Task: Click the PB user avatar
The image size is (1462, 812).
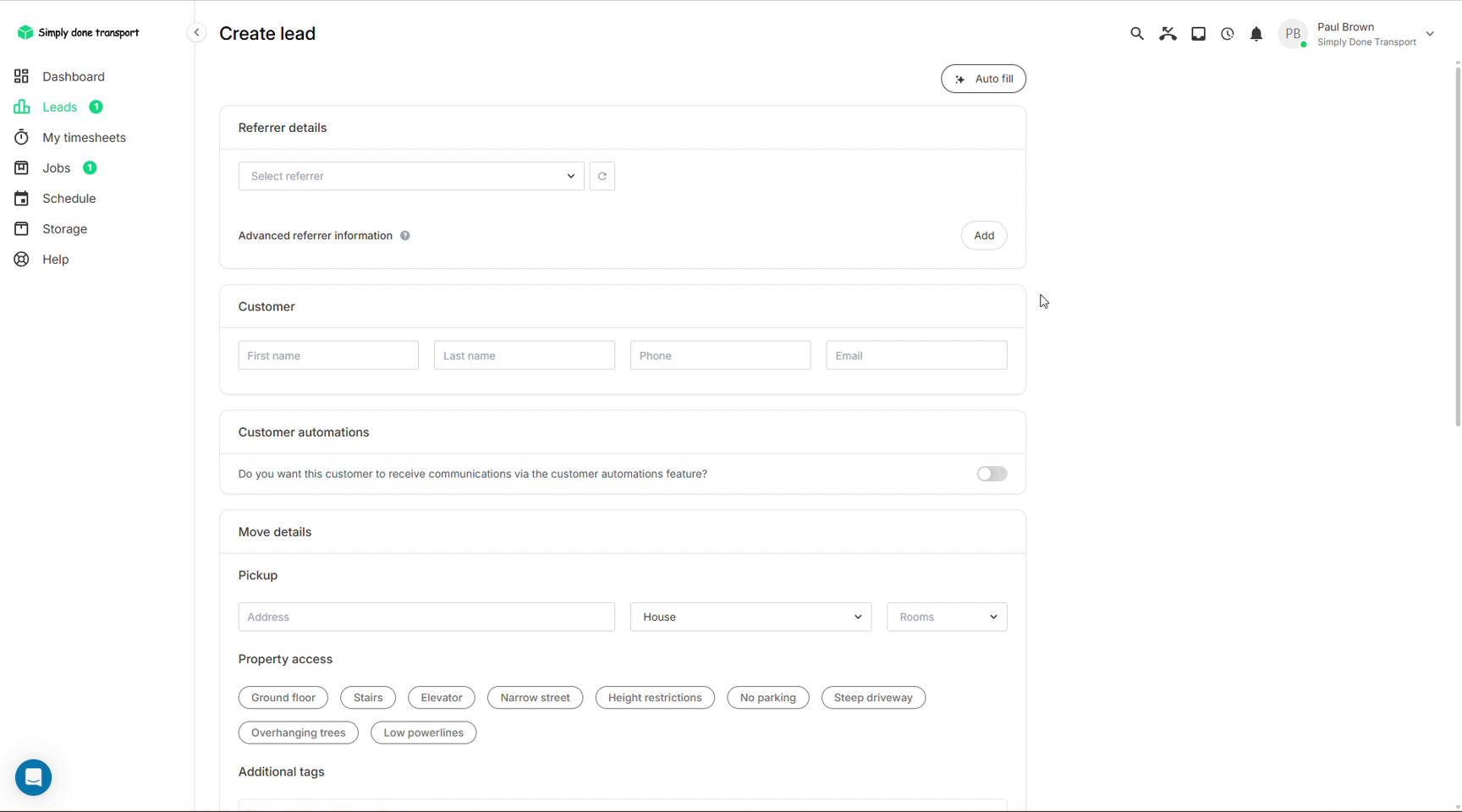Action: tap(1293, 34)
